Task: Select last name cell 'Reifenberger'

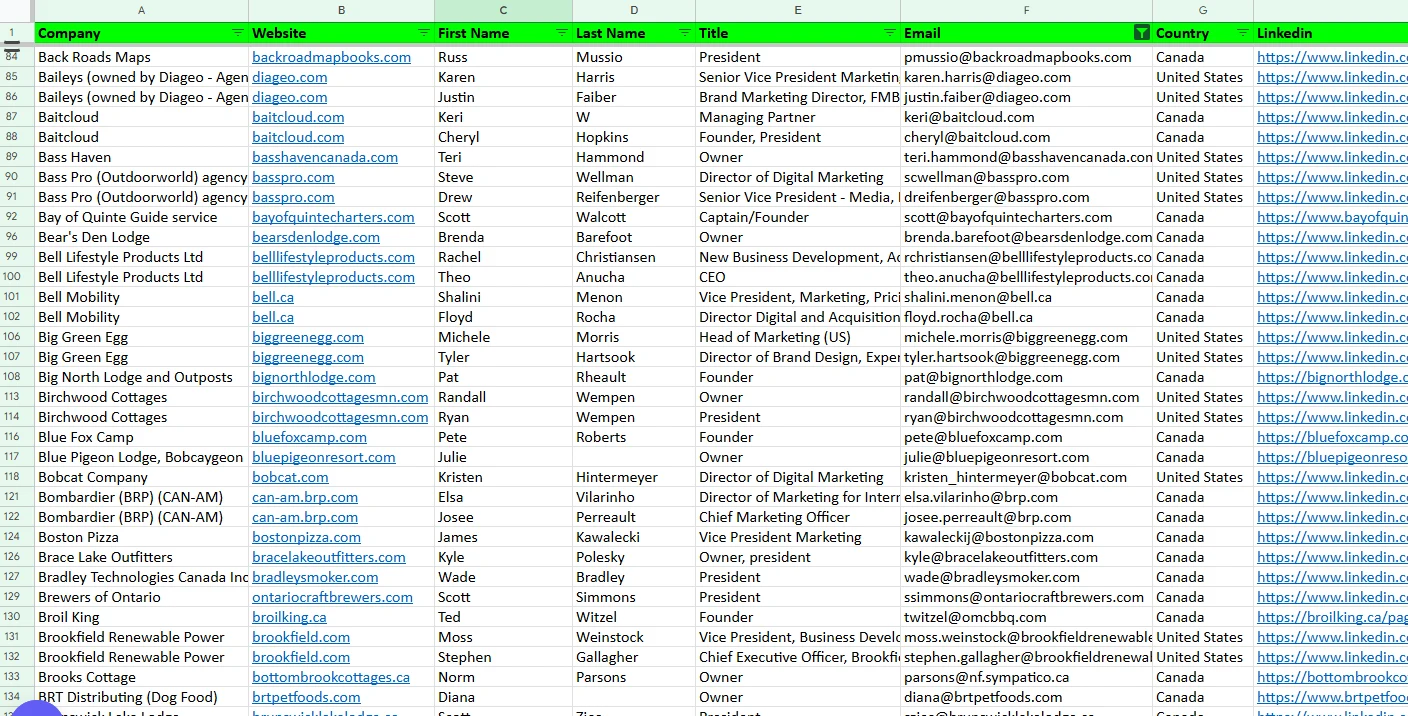Action: click(x=634, y=197)
